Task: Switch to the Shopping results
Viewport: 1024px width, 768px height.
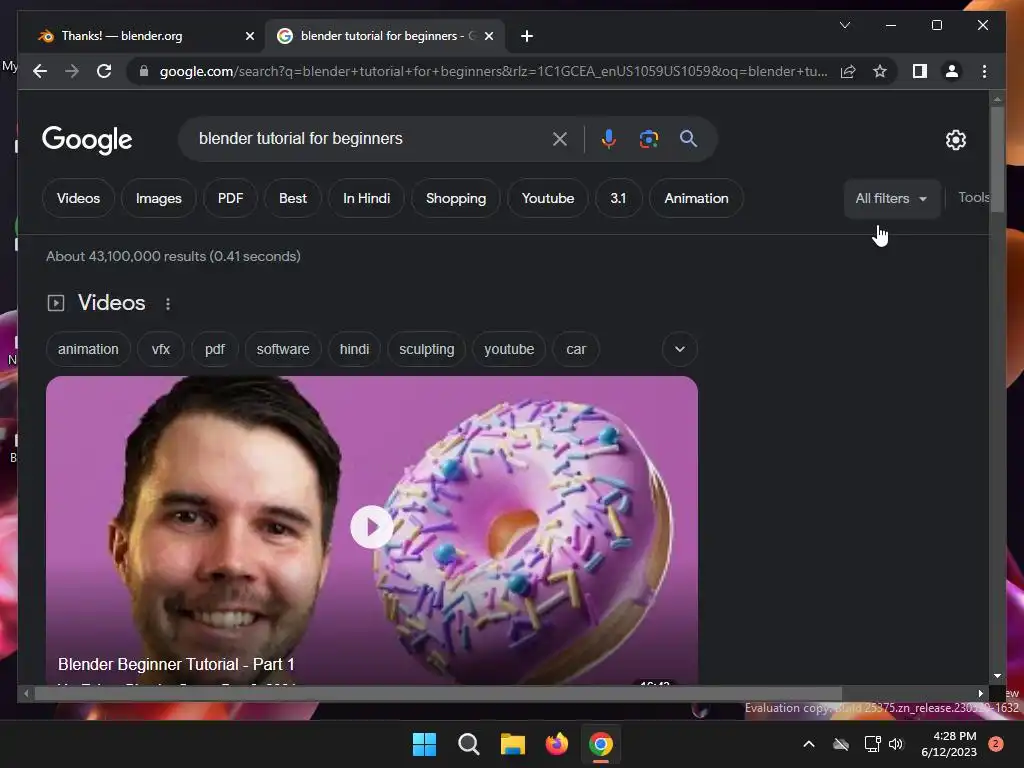Action: click(x=456, y=198)
